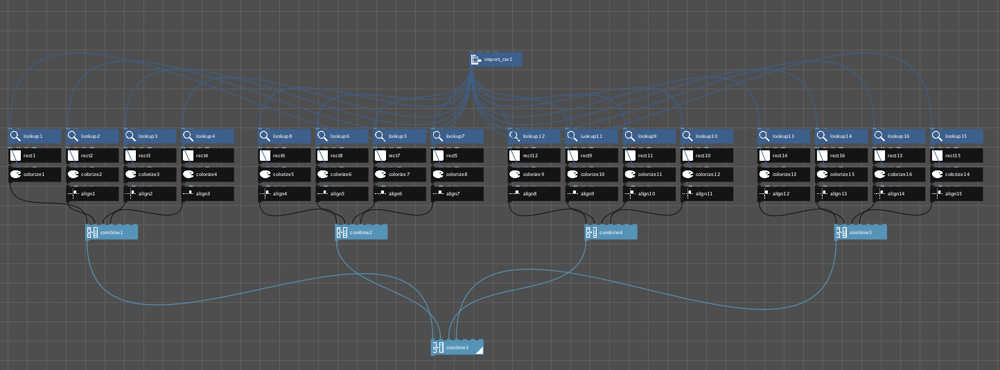Select the colorize3 node
1000x370 pixels.
pos(150,174)
